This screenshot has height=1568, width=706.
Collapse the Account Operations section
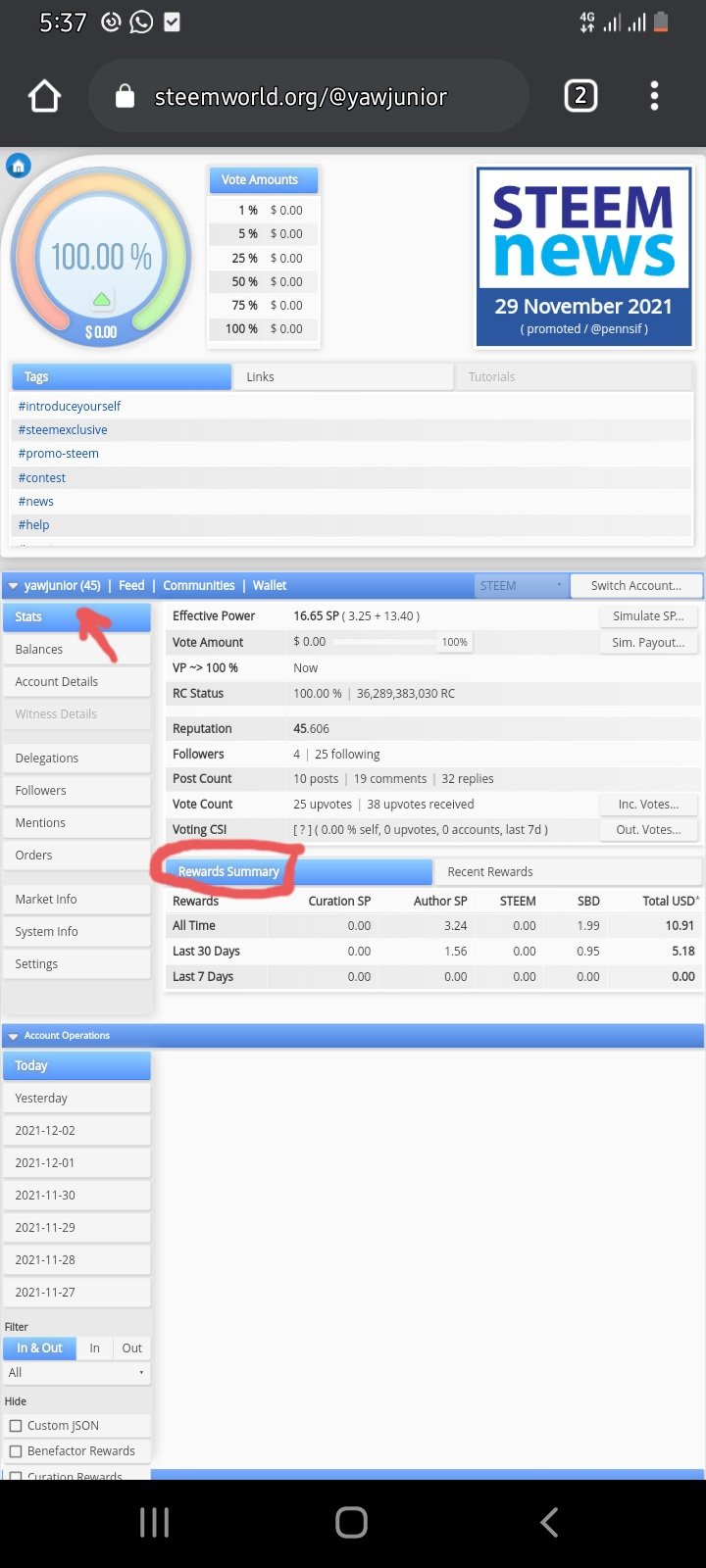coord(13,1036)
